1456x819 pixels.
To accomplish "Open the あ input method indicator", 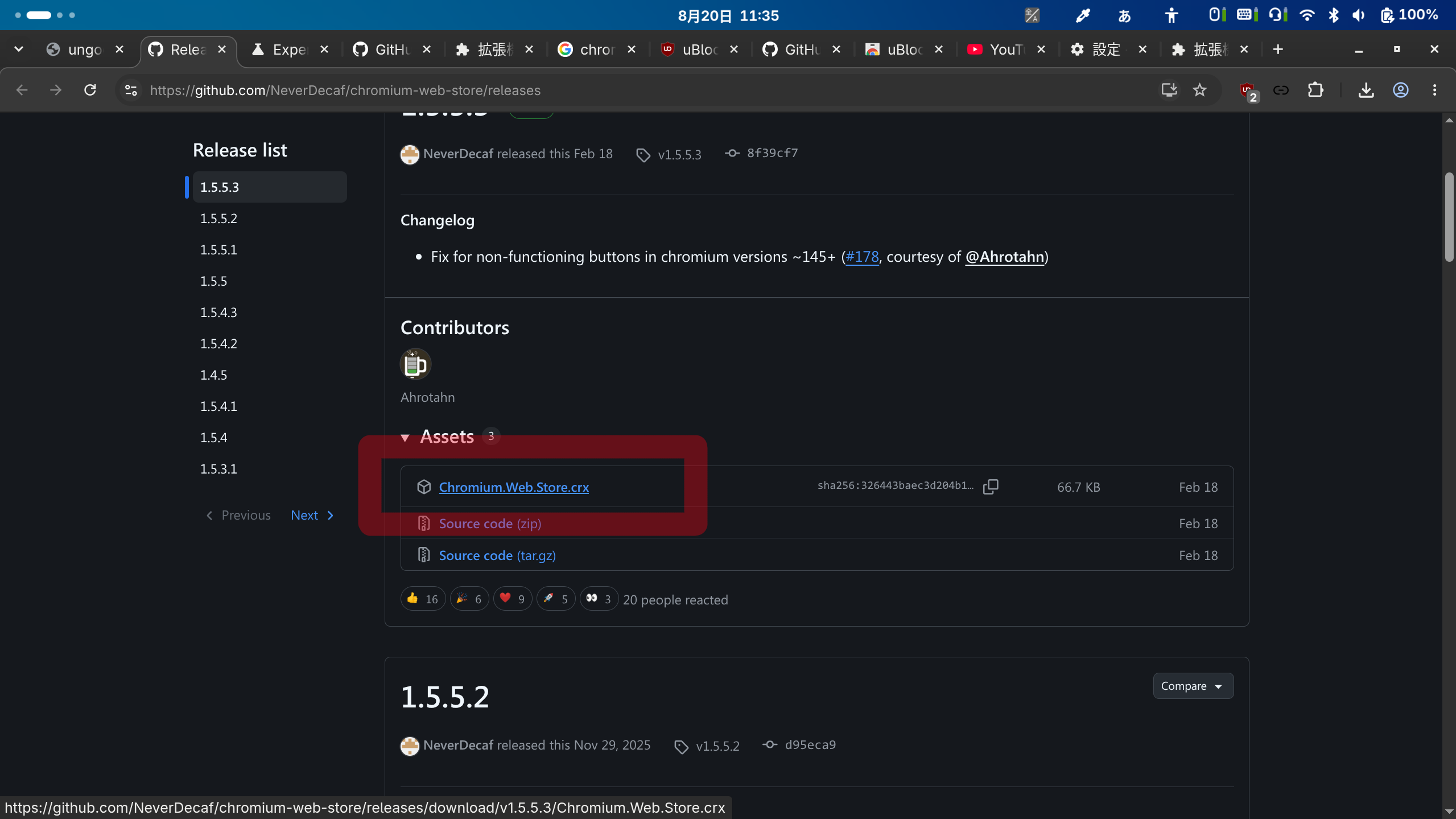I will (1124, 15).
